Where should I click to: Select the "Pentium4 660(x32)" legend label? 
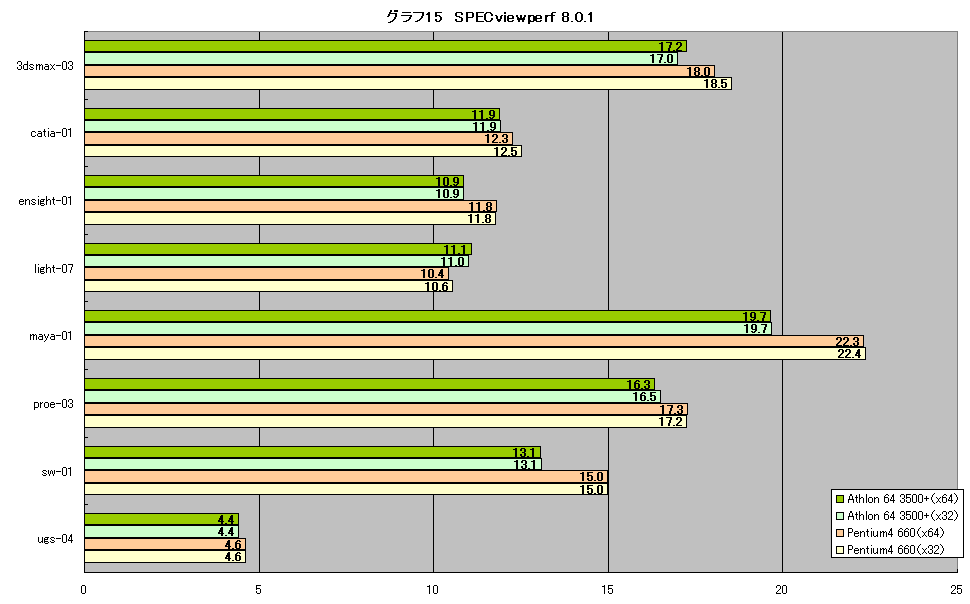[x=896, y=550]
